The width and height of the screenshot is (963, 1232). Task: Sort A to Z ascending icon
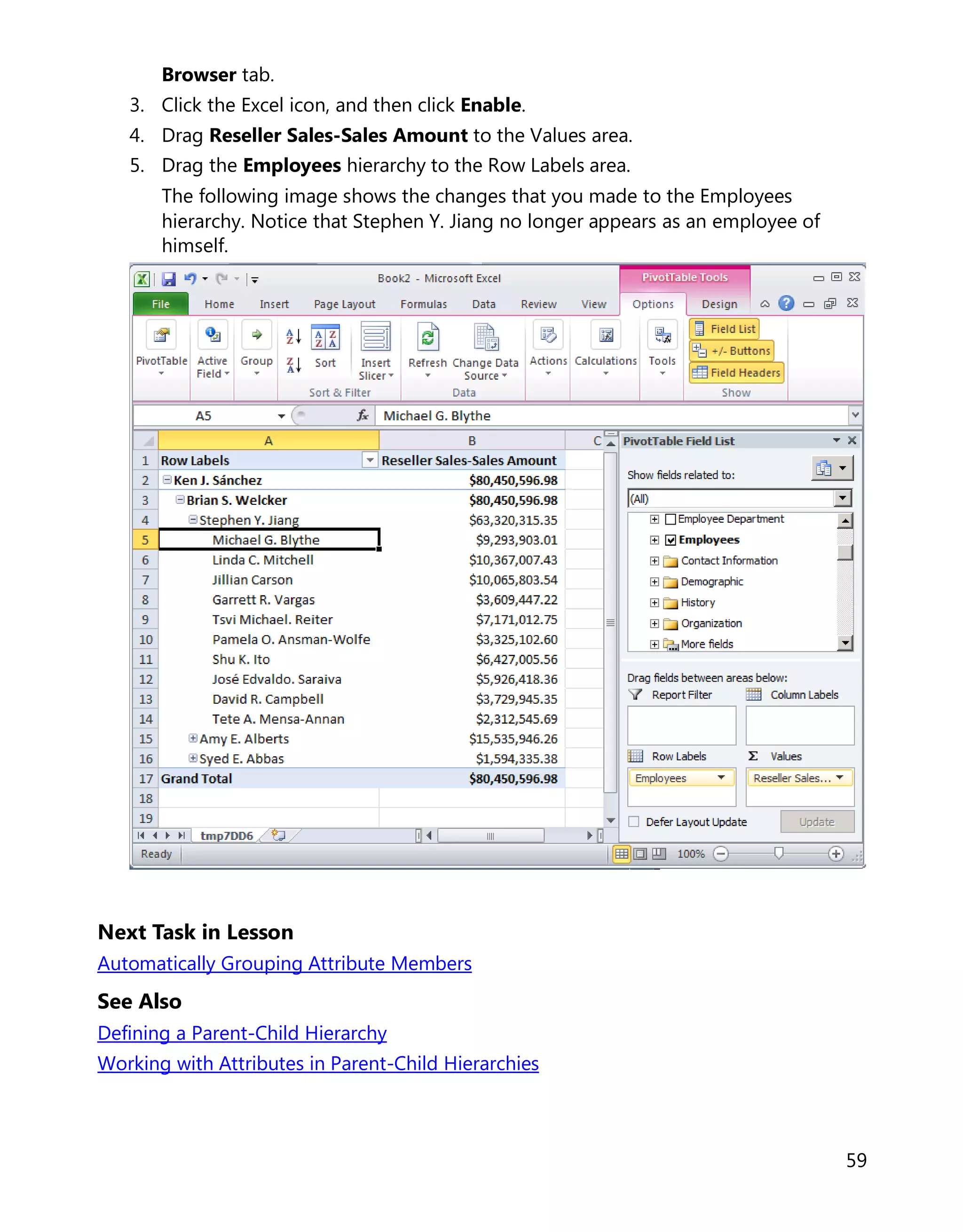tap(293, 337)
